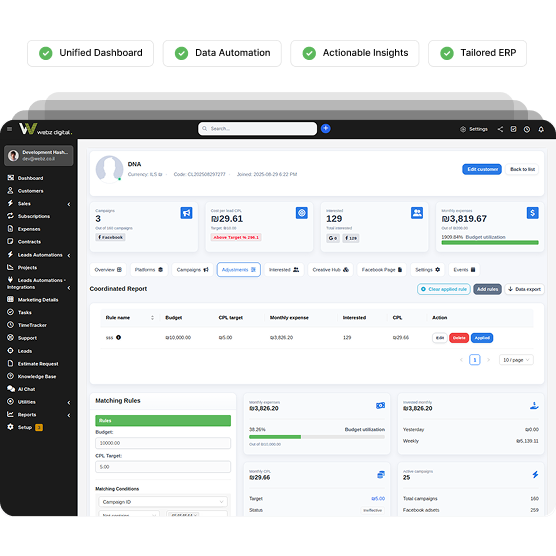Image resolution: width=556 pixels, height=556 pixels.
Task: Open the notifications bell icon
Action: pos(541,129)
